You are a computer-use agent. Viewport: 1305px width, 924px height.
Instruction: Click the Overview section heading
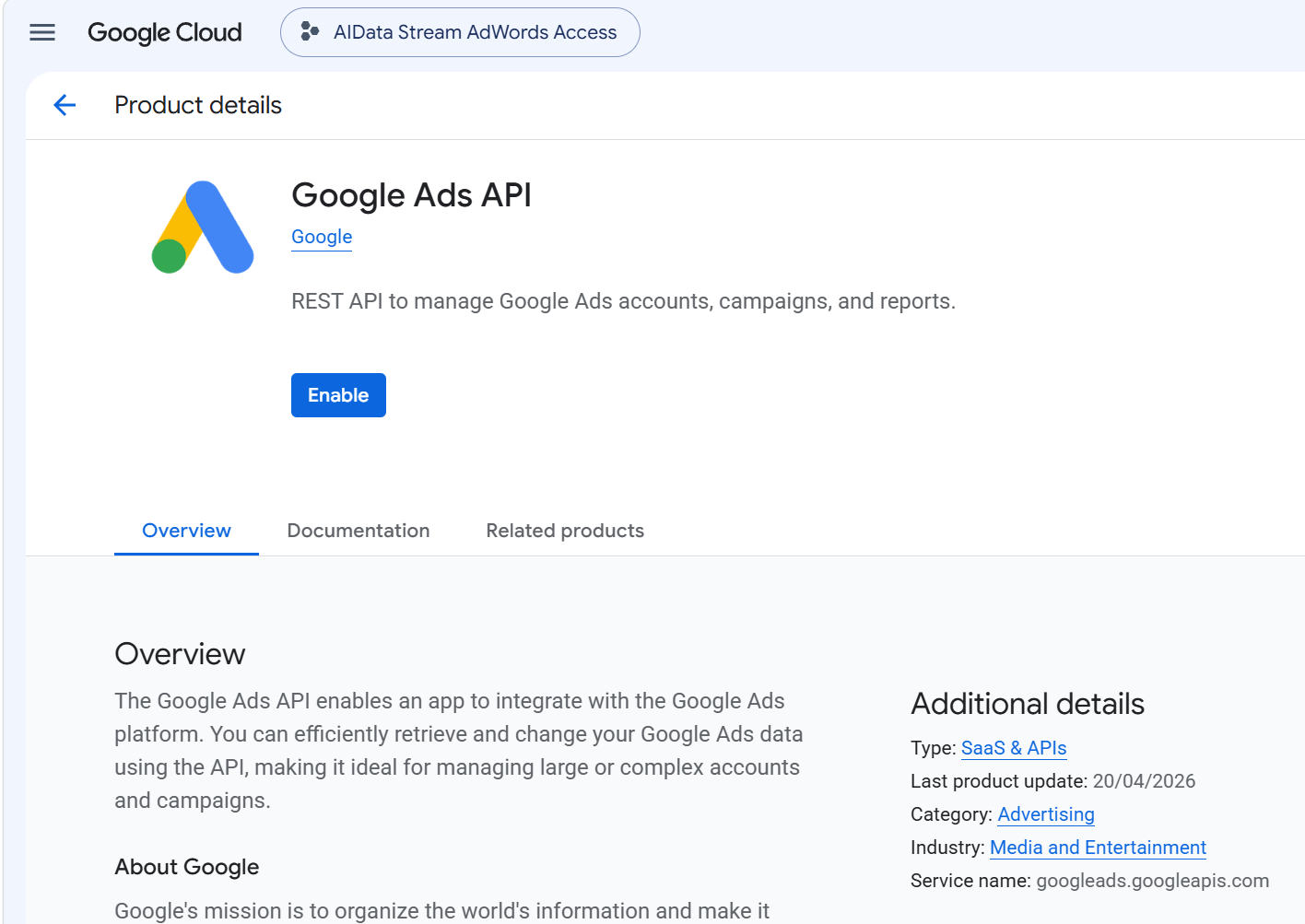180,654
